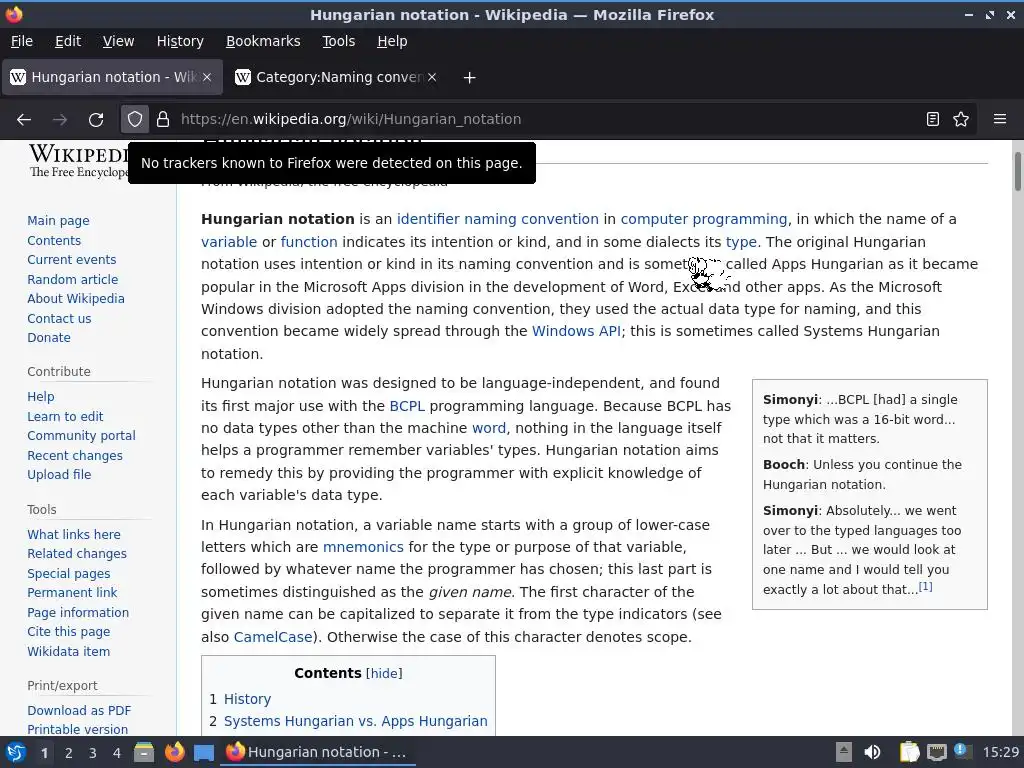Click the Current events link
The height and width of the screenshot is (768, 1024).
point(72,260)
